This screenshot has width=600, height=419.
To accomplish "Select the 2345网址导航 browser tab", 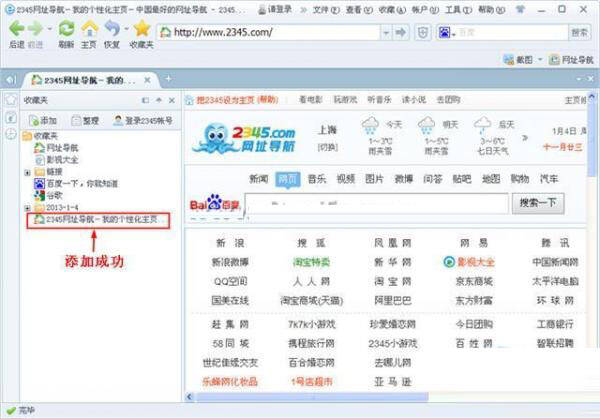I will pyautogui.click(x=90, y=80).
